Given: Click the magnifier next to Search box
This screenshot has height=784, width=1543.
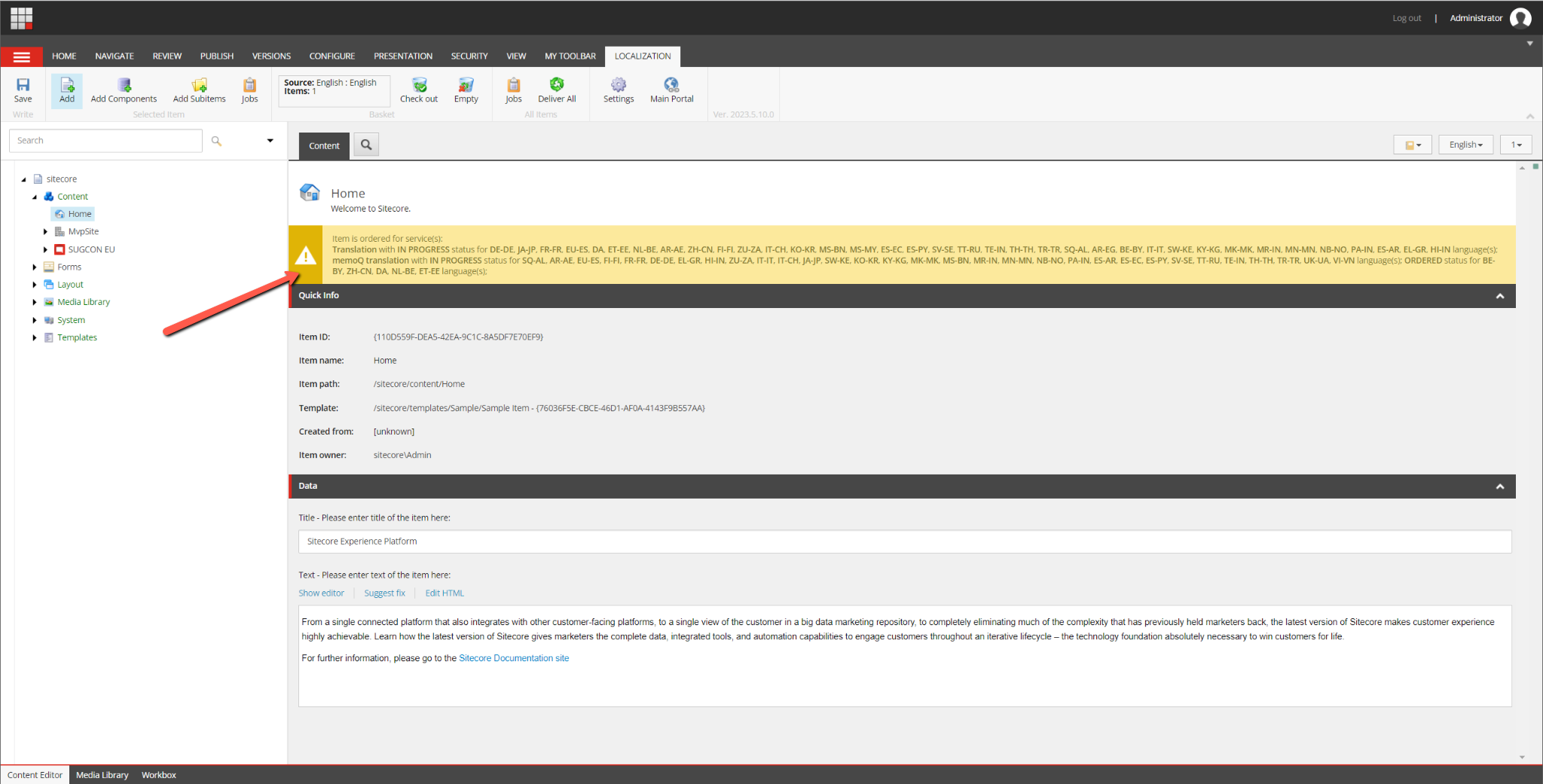Looking at the screenshot, I should [x=216, y=141].
